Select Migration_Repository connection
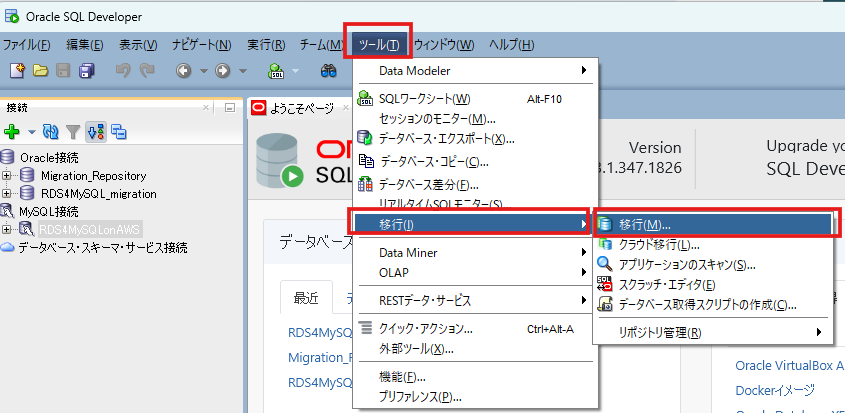 [93, 176]
